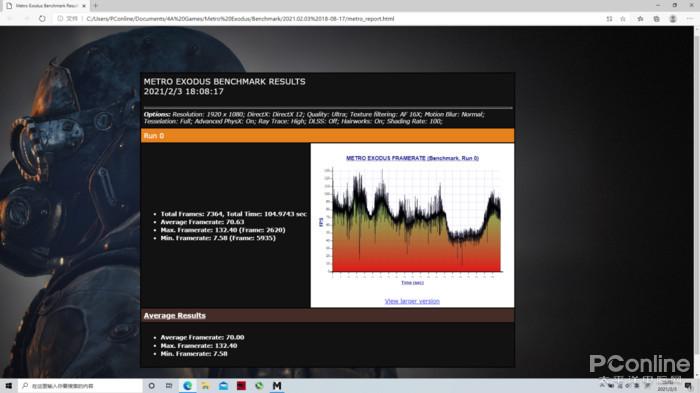Add this page to favorites star
700x393 pixels.
pyautogui.click(x=623, y=19)
